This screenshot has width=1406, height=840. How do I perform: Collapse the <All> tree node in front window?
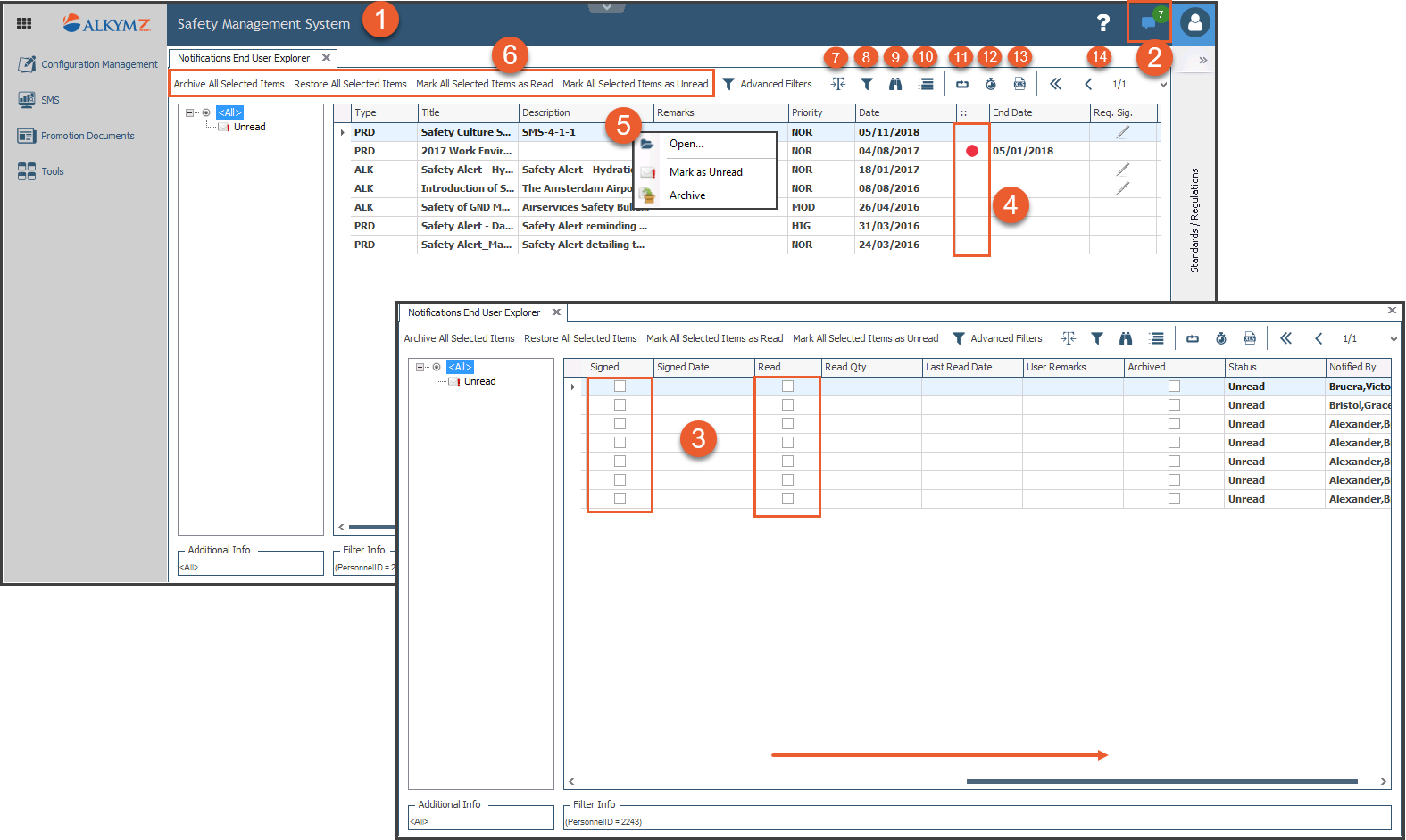tap(420, 367)
